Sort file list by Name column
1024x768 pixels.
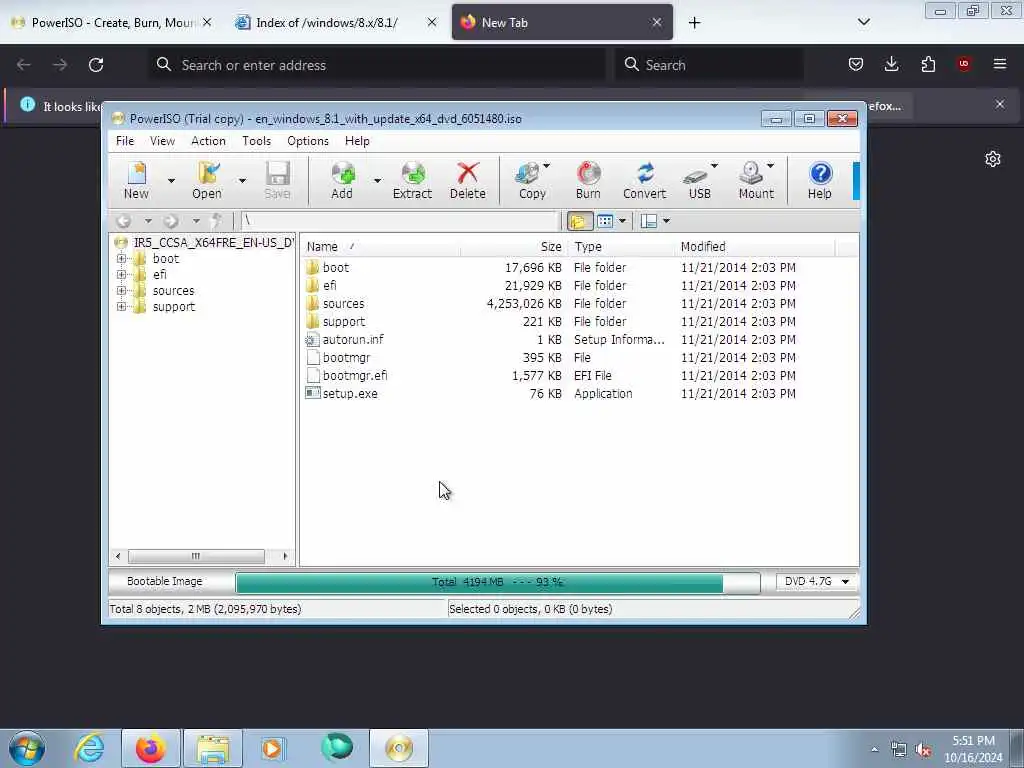pyautogui.click(x=381, y=247)
